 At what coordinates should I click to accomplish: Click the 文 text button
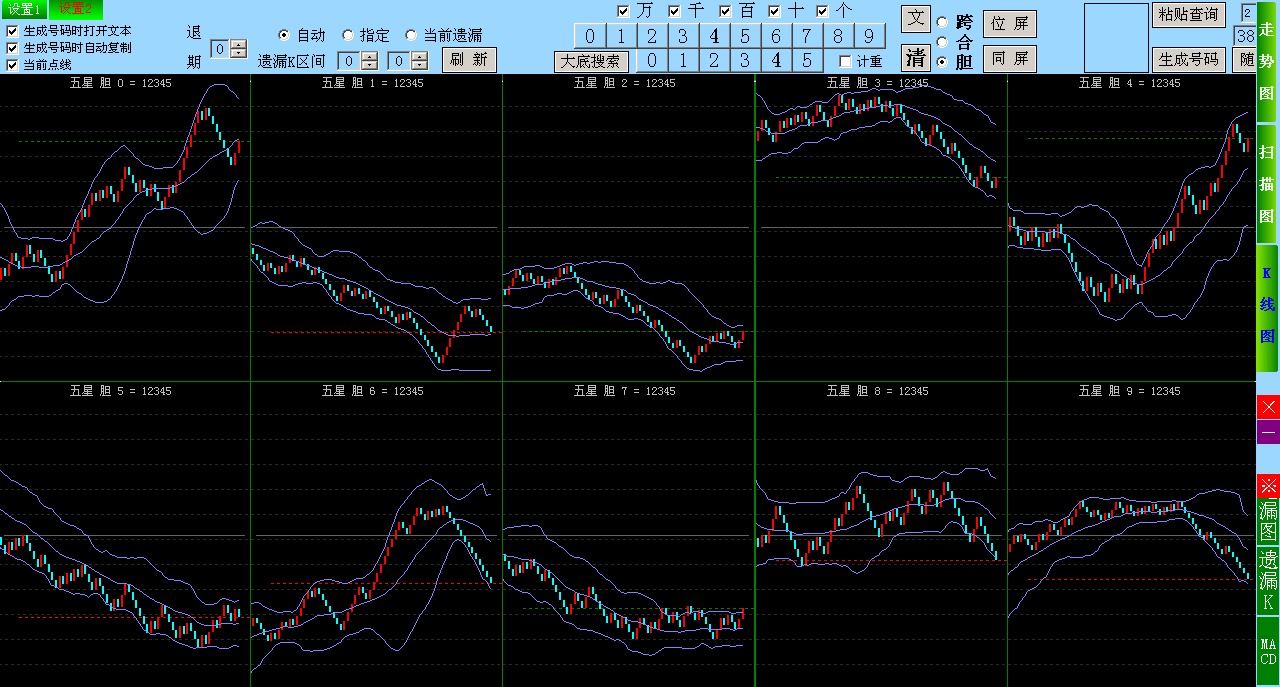click(915, 19)
